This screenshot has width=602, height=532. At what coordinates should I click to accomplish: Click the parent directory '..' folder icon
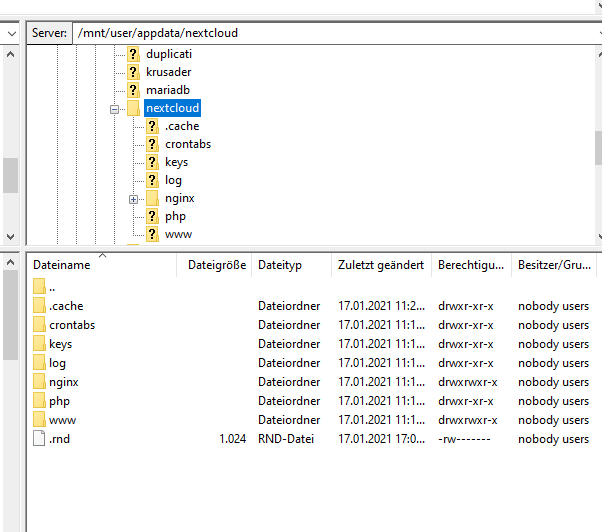[x=39, y=286]
